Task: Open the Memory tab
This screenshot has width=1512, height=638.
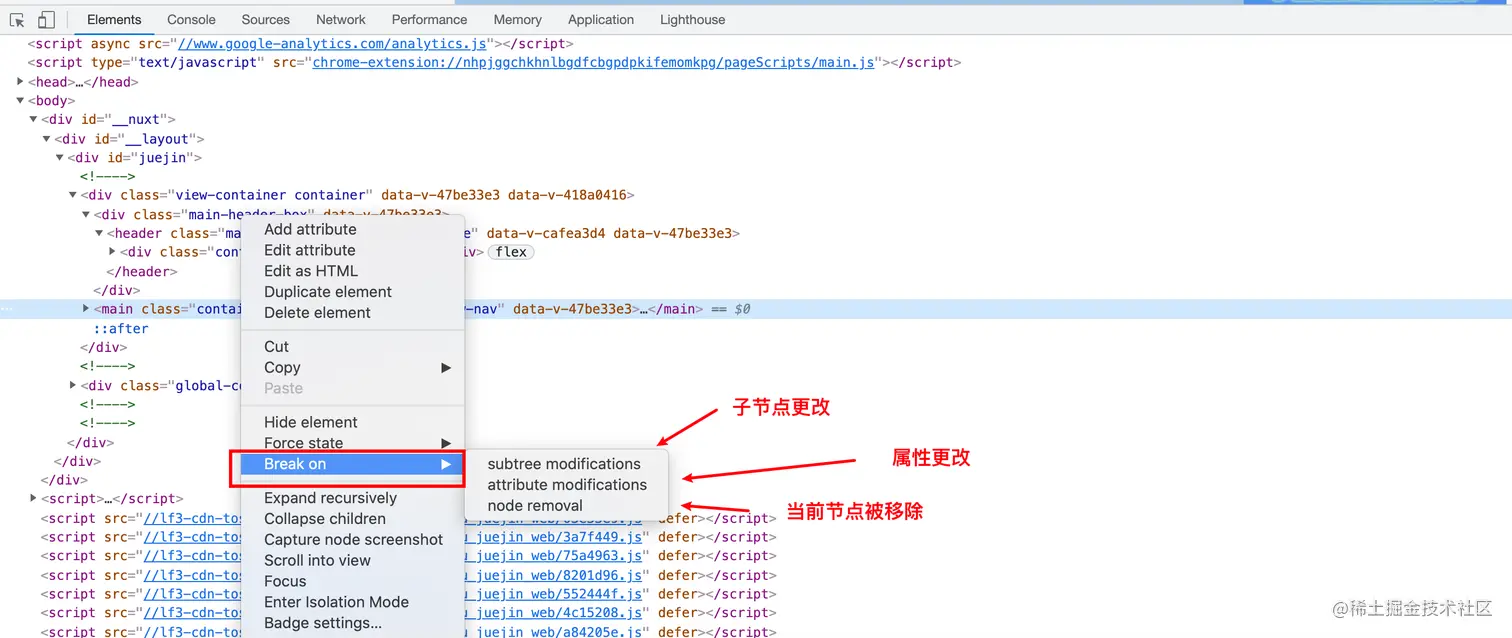Action: click(518, 19)
